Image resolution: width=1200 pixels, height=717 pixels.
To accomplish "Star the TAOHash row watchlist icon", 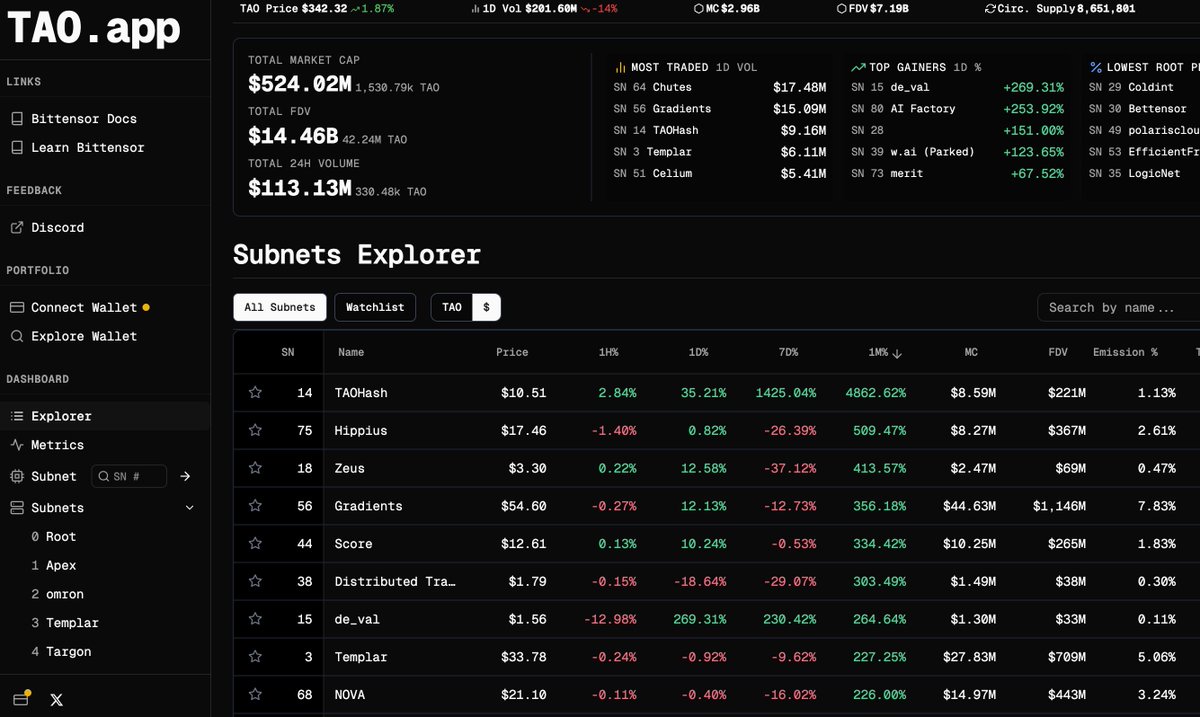I will pos(255,393).
